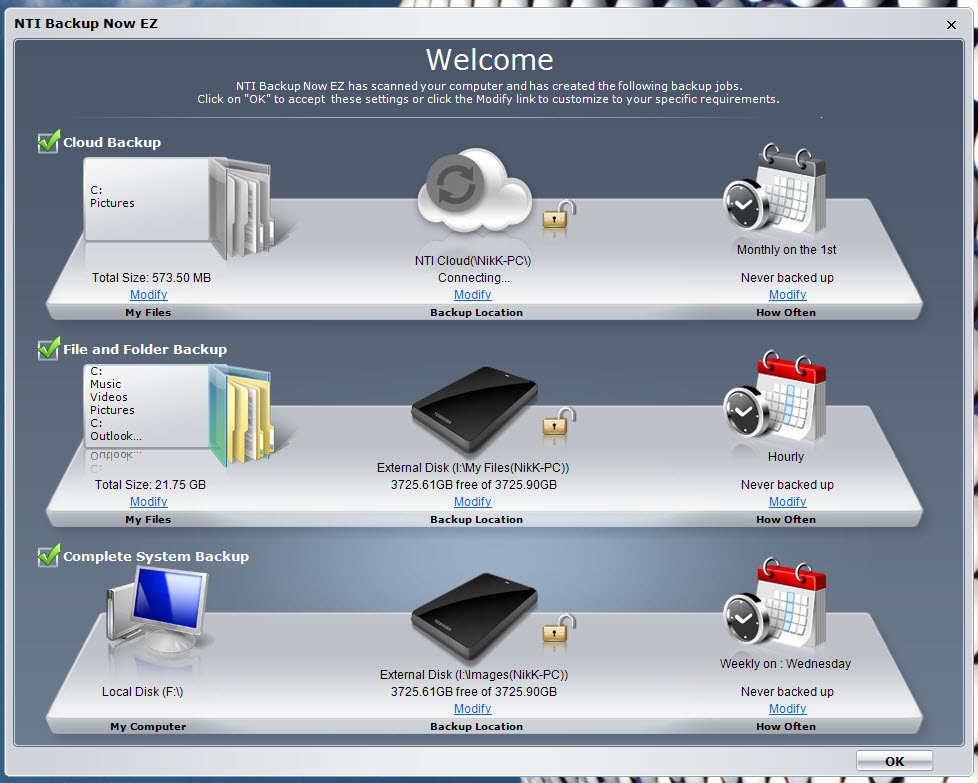Uncheck the Cloud Backup checkbox
The image size is (978, 783).
click(48, 142)
